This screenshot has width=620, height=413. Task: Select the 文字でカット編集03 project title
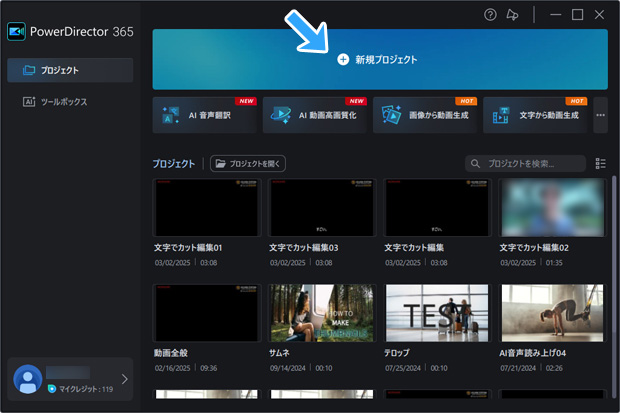click(304, 248)
